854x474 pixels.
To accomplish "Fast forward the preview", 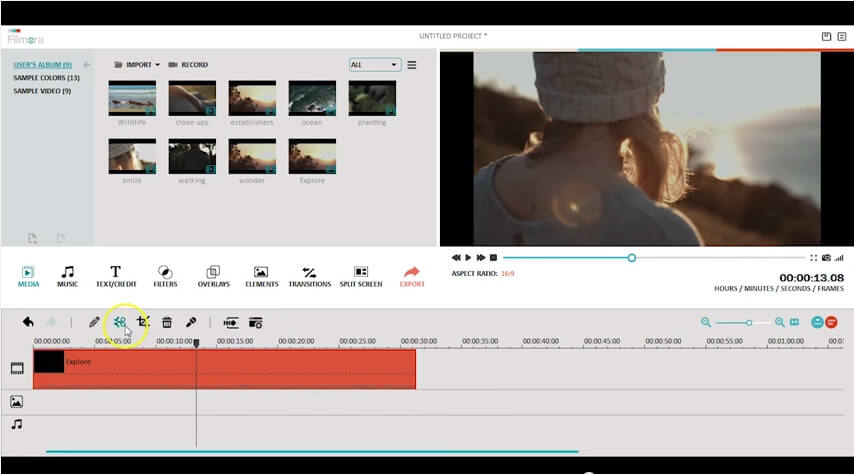I will (480, 258).
